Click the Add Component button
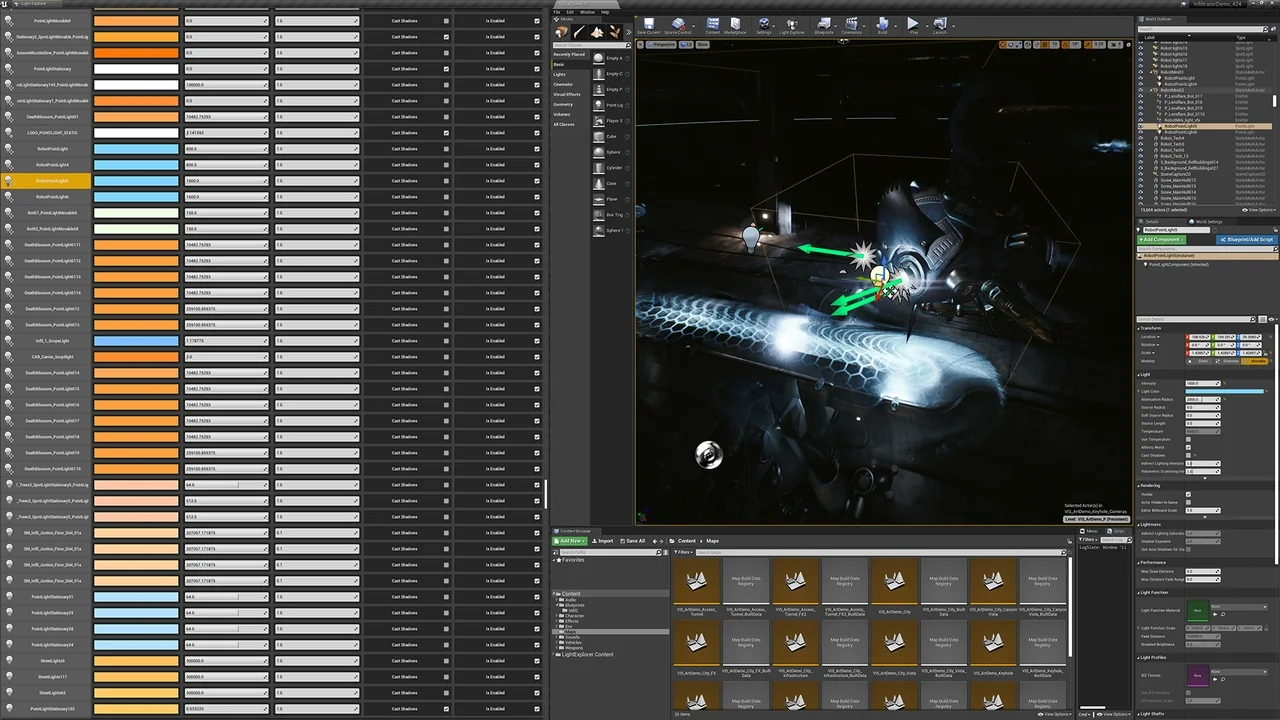Viewport: 1280px width, 720px height. coord(1162,240)
